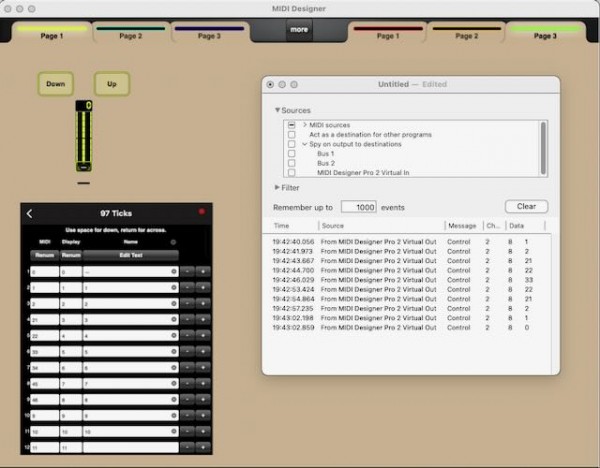Click Renum under the MIDI column
600x468 pixels.
click(x=44, y=255)
